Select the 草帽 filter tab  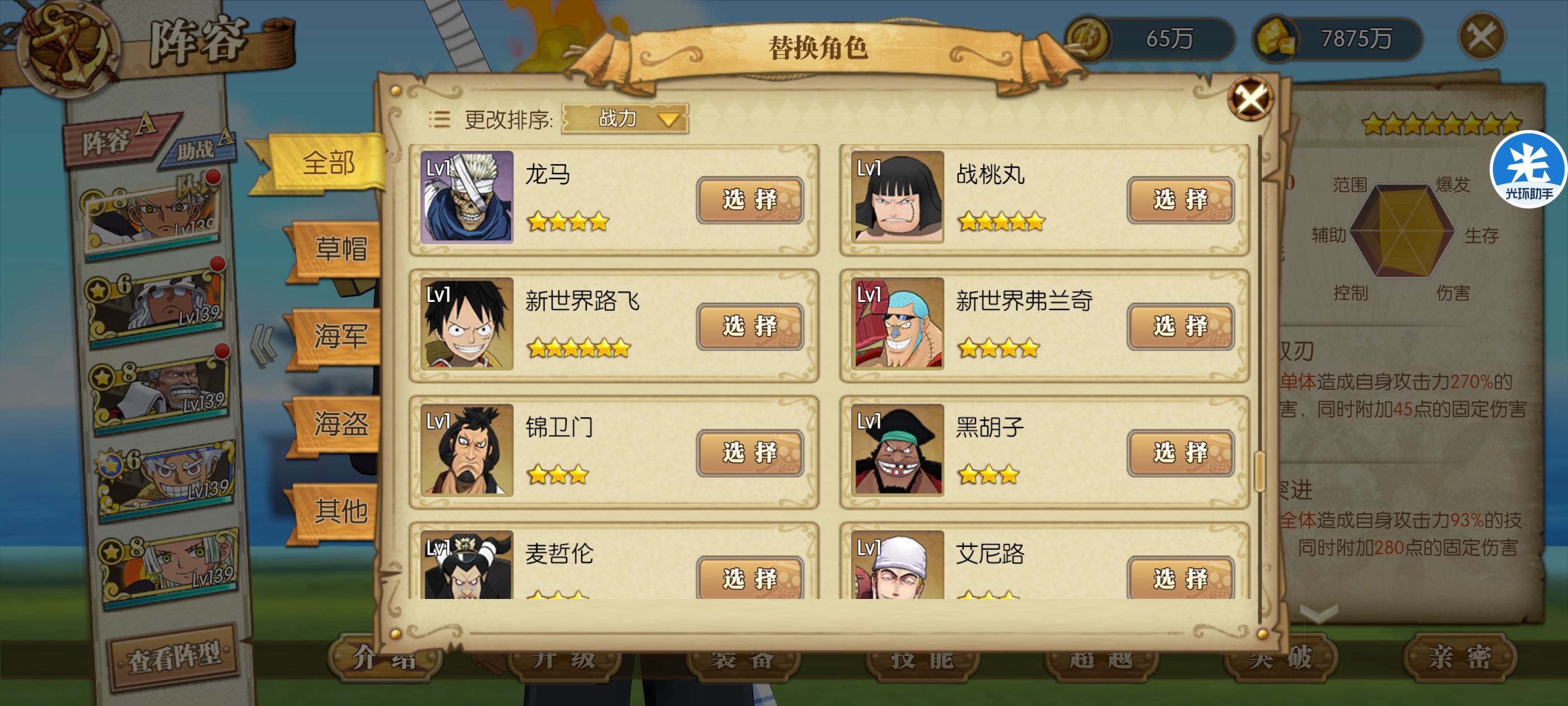click(x=338, y=249)
